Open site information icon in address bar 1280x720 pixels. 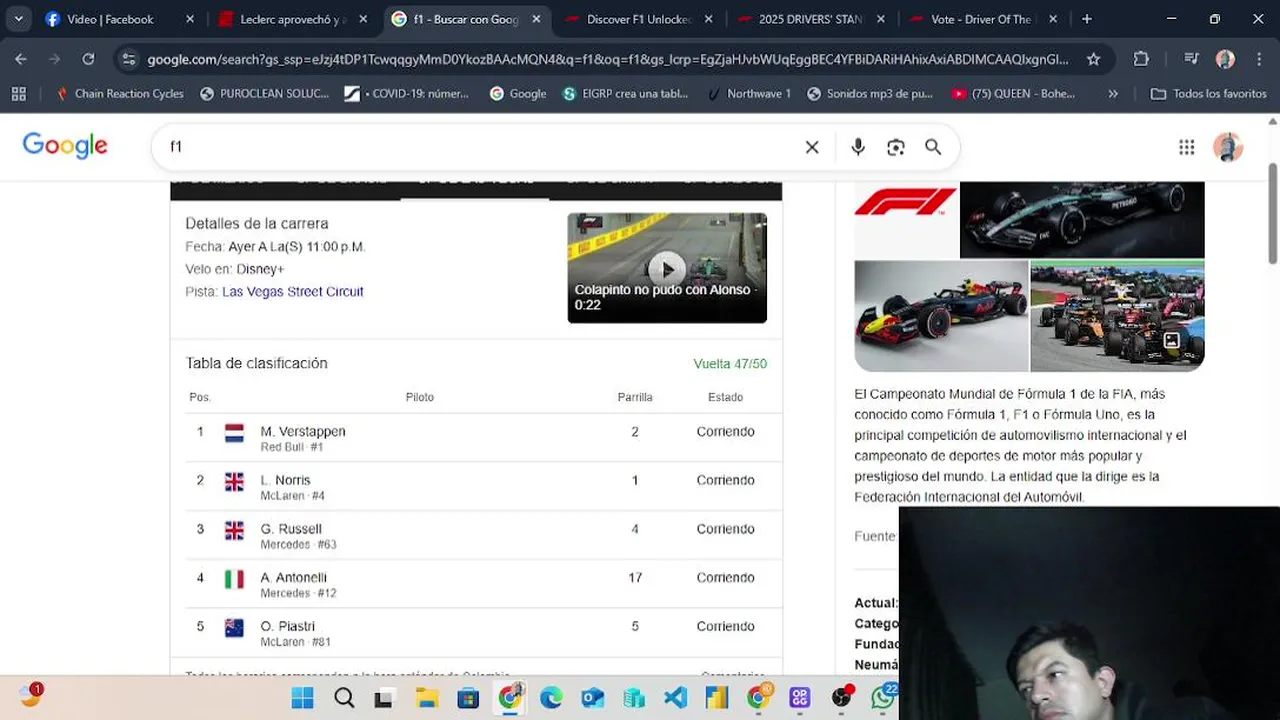coord(128,59)
